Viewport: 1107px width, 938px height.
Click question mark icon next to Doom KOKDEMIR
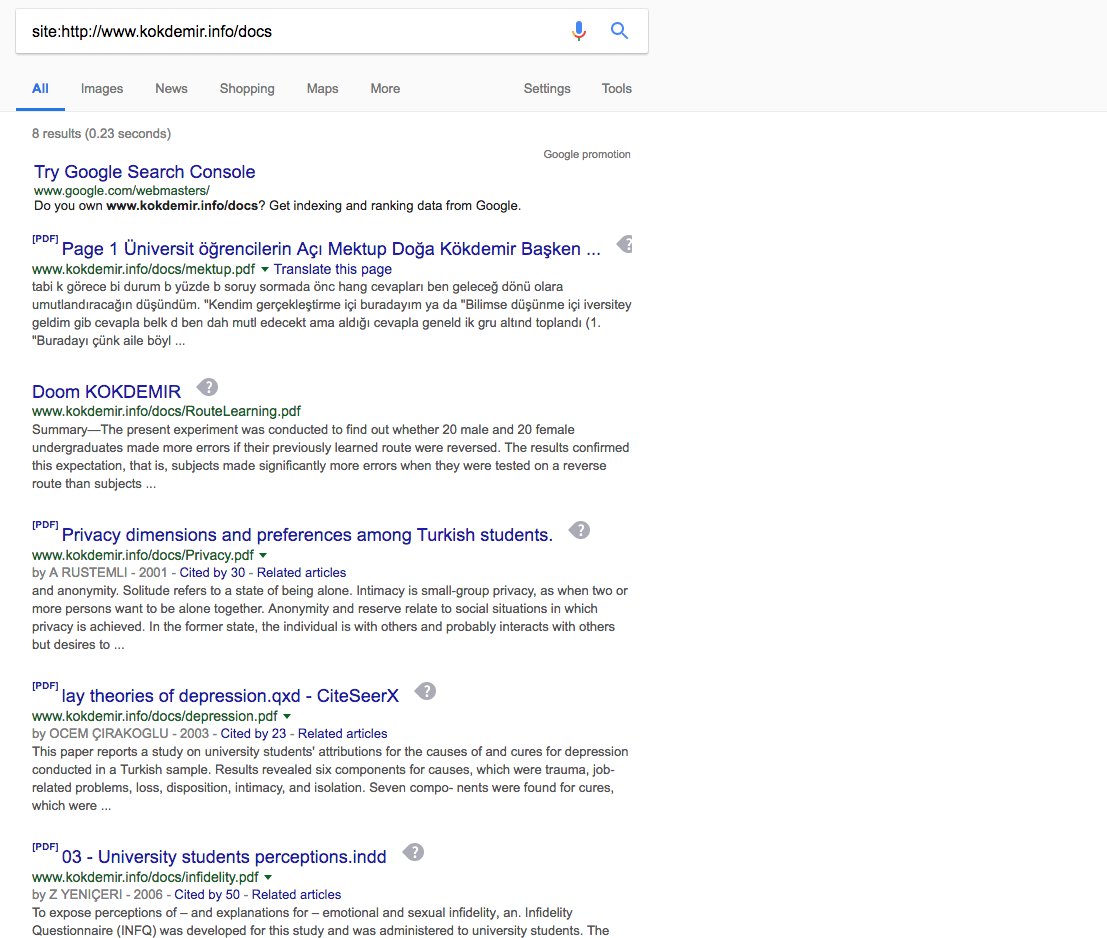coord(208,387)
